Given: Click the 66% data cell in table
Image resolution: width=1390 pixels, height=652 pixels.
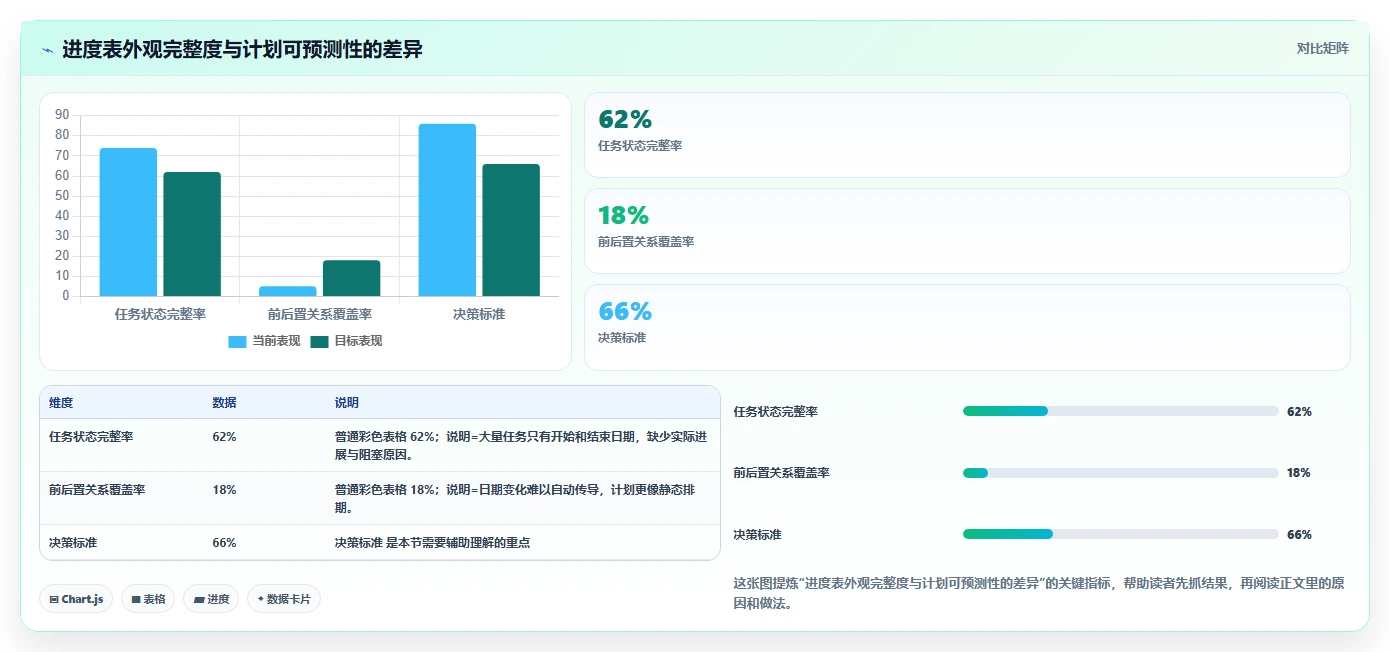Looking at the screenshot, I should click(224, 543).
